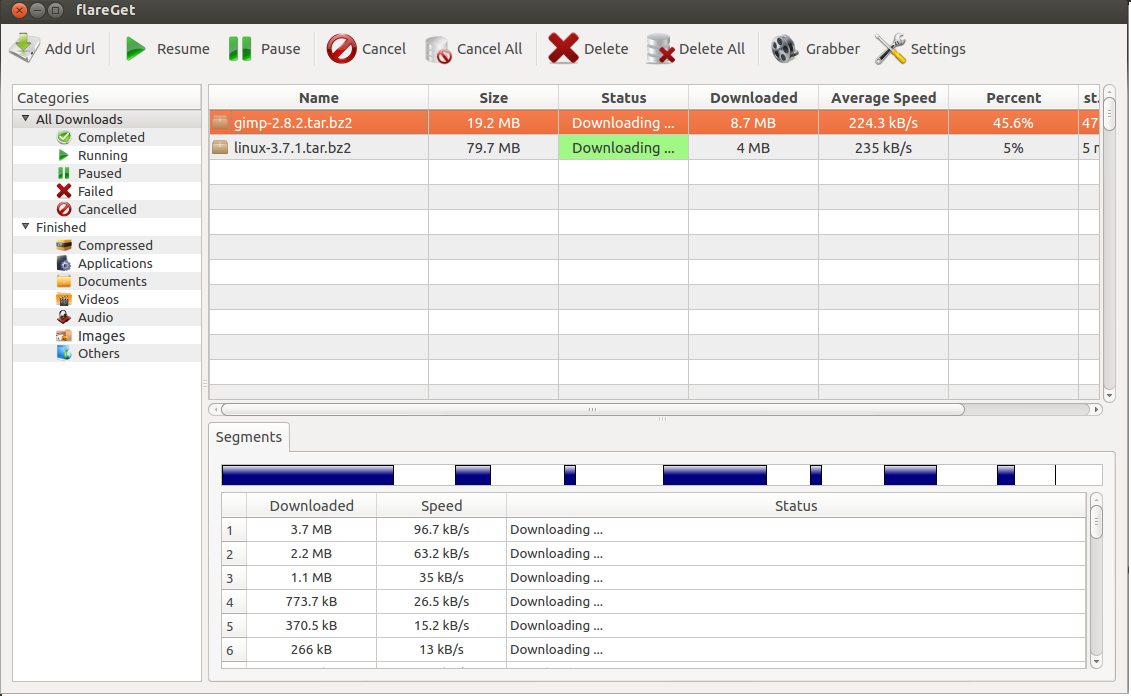
Task: Select the Cancelled category icon
Action: pyautogui.click(x=64, y=209)
